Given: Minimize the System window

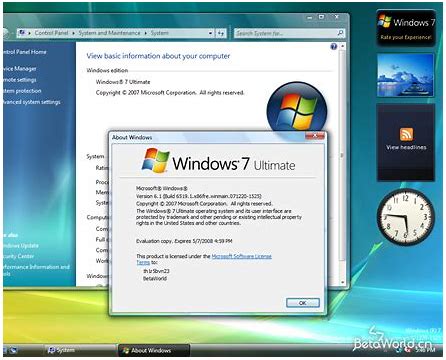Looking at the screenshot, I should [310, 17].
